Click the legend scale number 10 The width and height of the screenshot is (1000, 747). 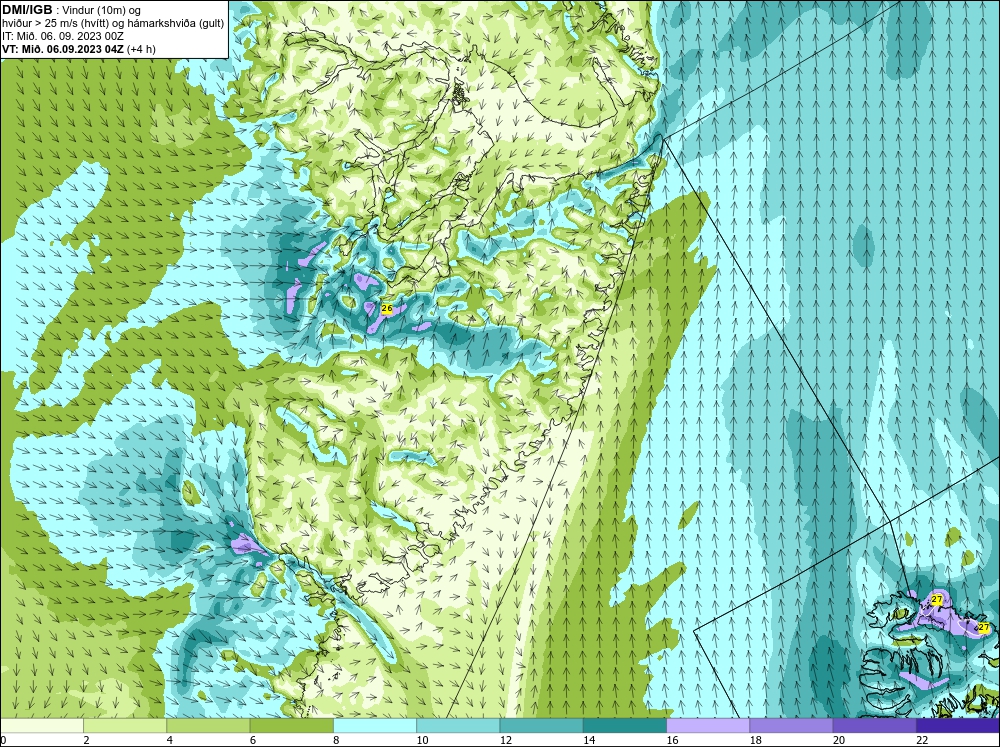(x=422, y=740)
